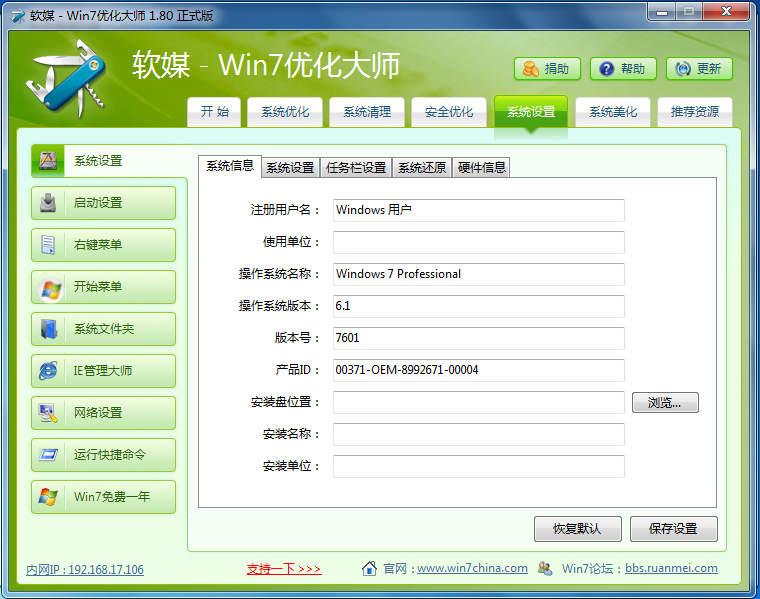The image size is (760, 599).
Task: Click the 安装盘位置 input field
Action: (x=478, y=402)
